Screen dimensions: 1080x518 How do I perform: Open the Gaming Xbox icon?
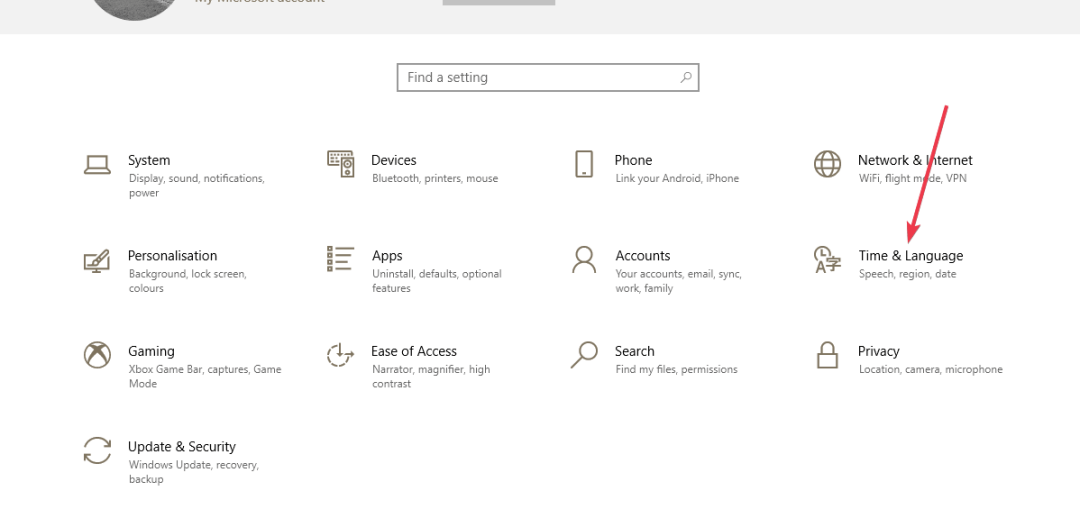(97, 355)
